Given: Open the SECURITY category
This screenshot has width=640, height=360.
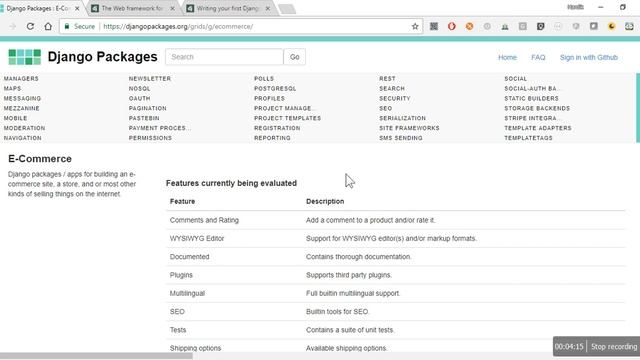Looking at the screenshot, I should pyautogui.click(x=395, y=99).
